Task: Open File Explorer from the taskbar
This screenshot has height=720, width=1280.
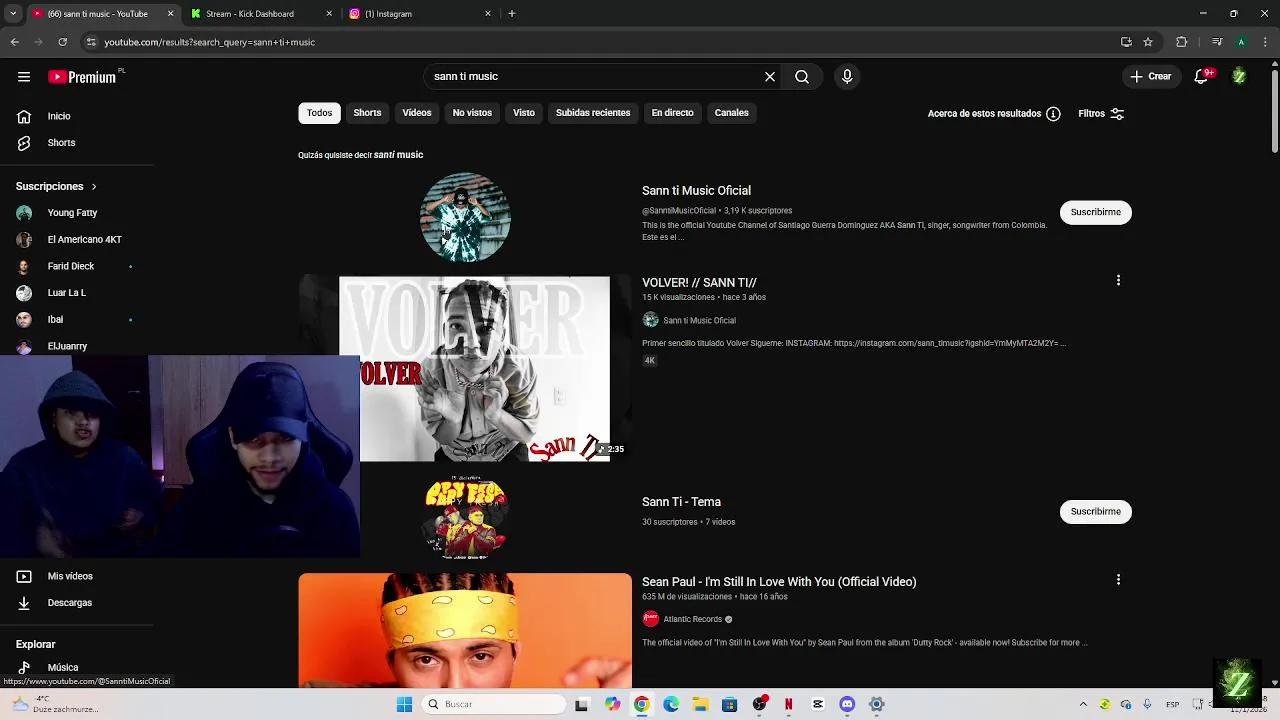Action: pyautogui.click(x=700, y=704)
